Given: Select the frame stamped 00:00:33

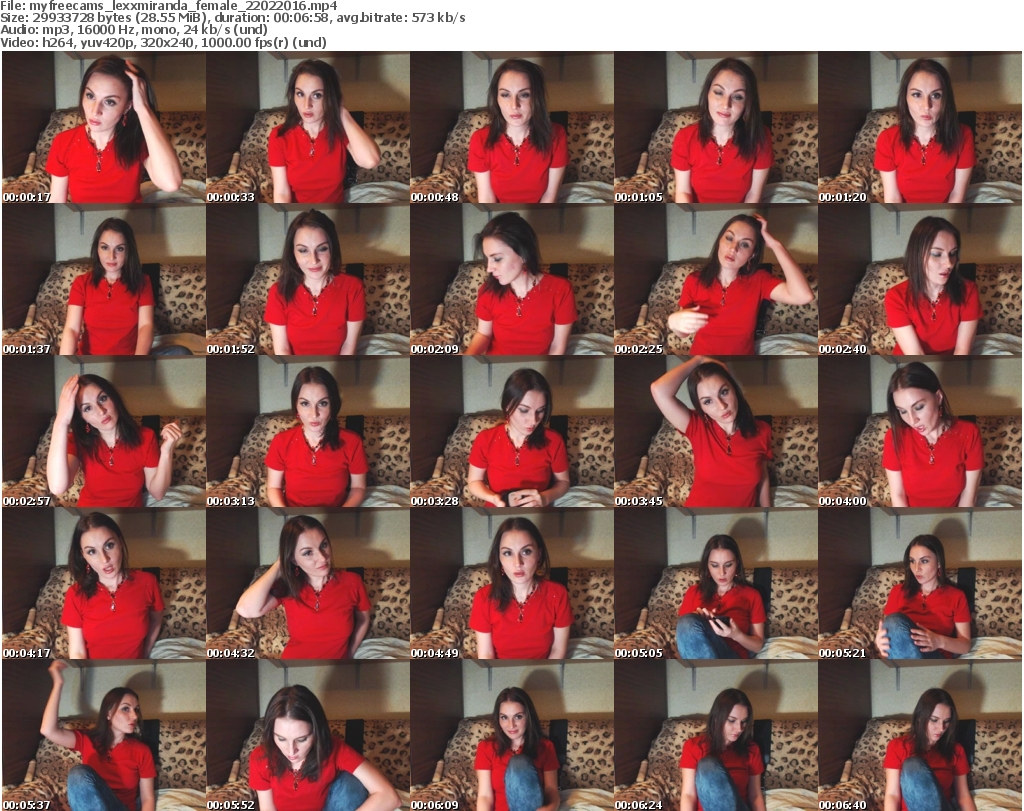Looking at the screenshot, I should coord(308,127).
